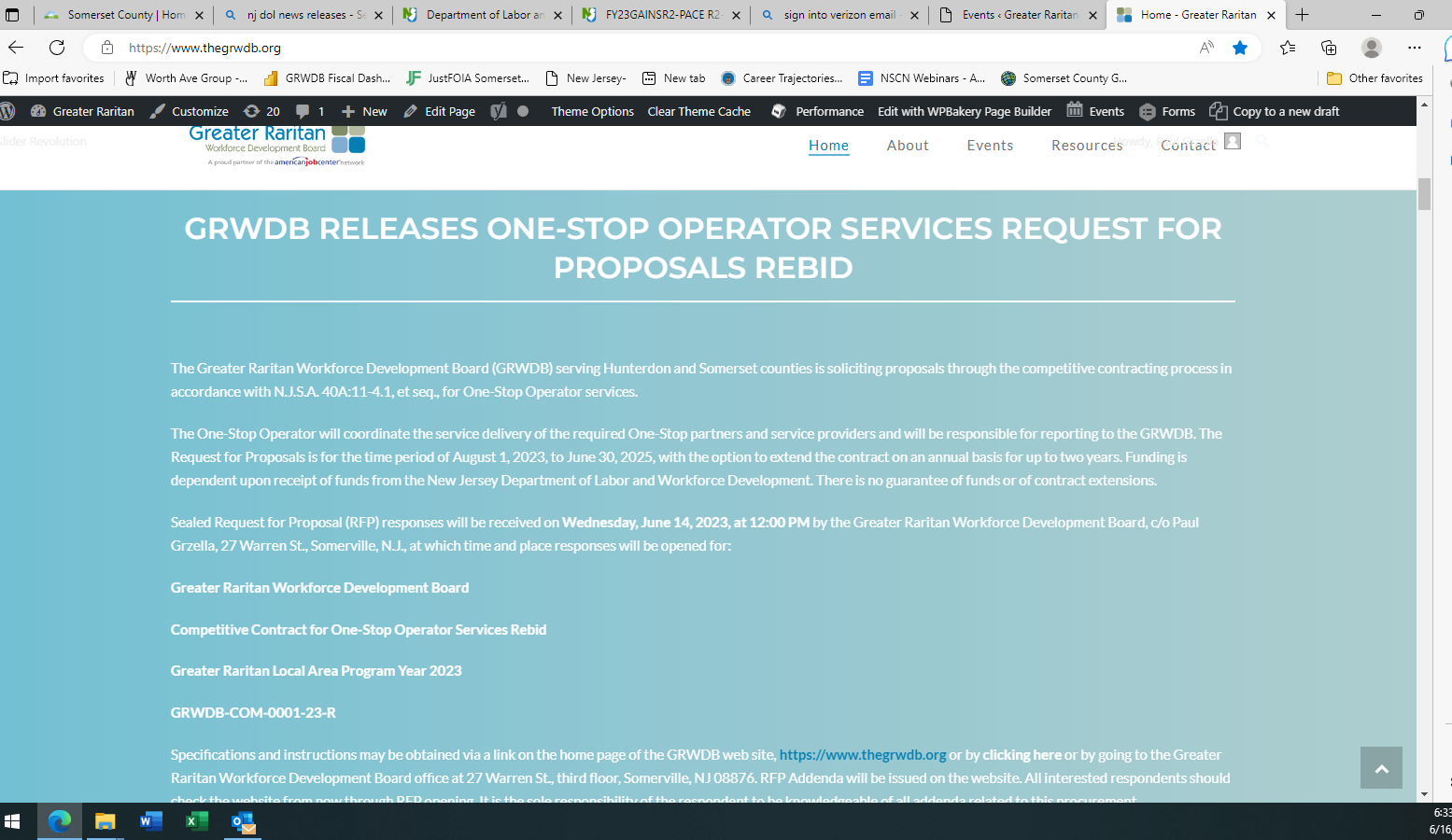This screenshot has height=840, width=1452.
Task: Click the URL address bar field
Action: (654, 48)
